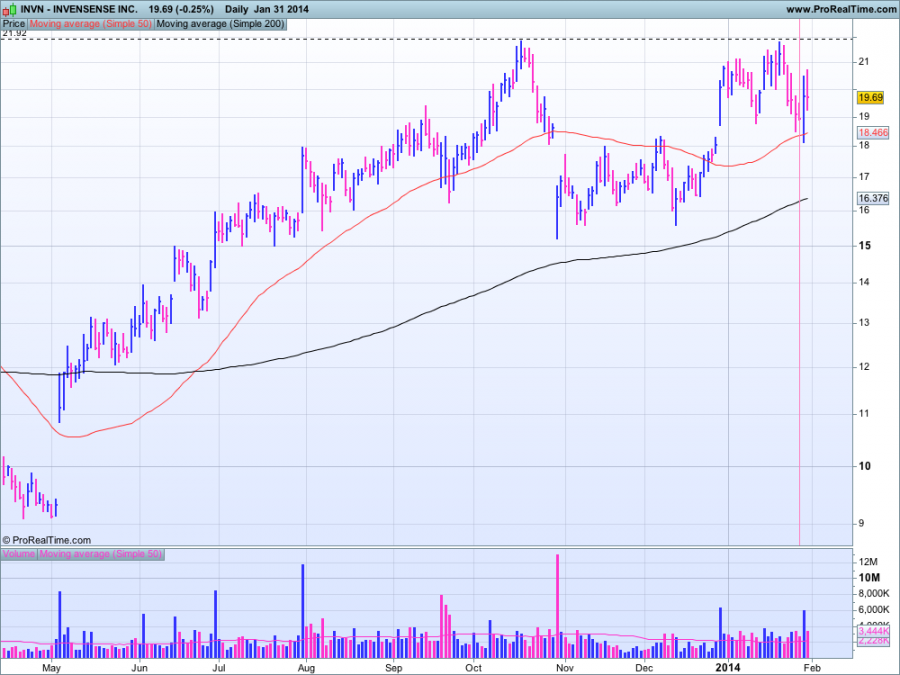Click the 19.69 (-0.25%) quote text

tap(181, 9)
